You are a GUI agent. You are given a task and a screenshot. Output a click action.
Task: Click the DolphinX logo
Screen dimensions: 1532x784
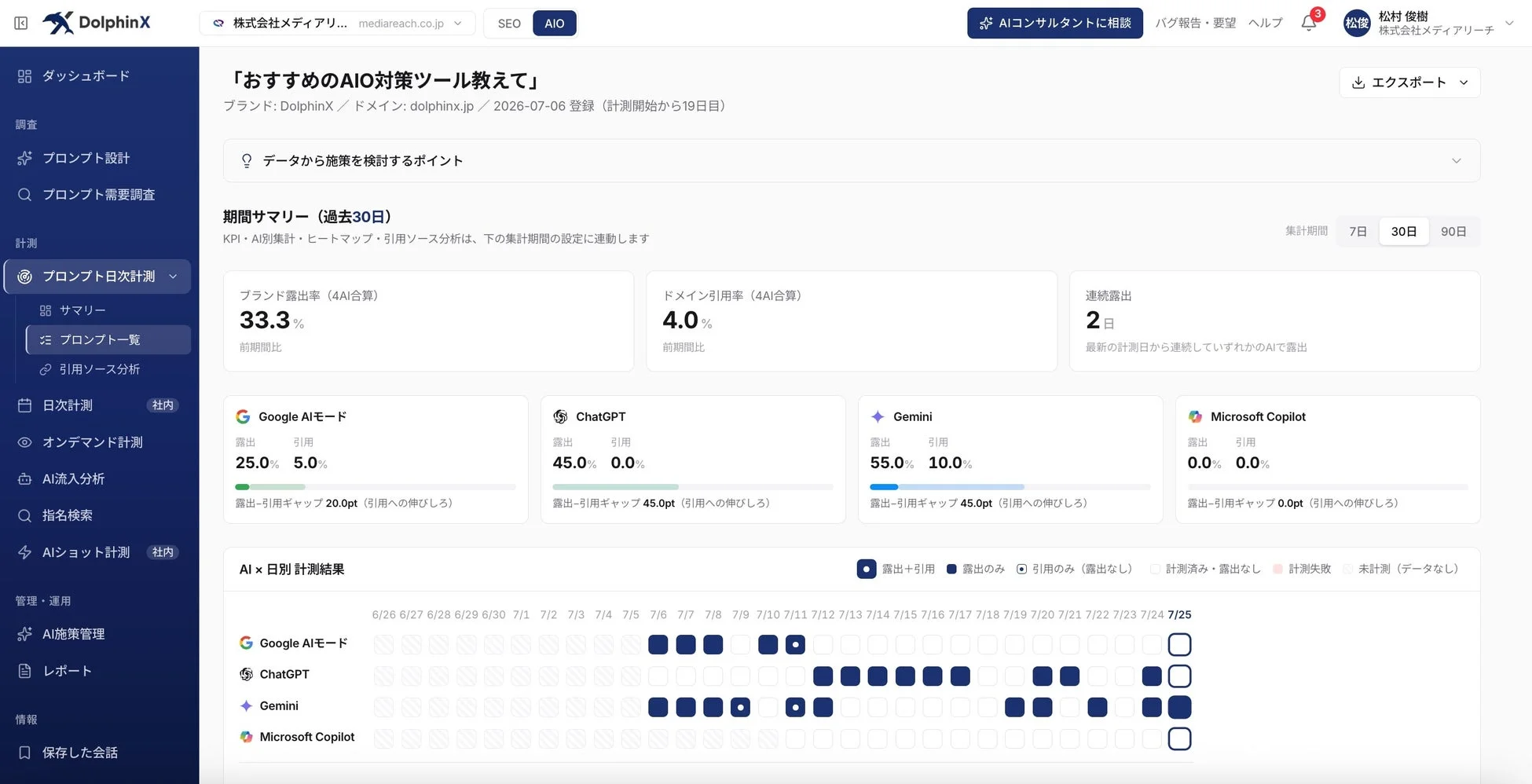96,23
